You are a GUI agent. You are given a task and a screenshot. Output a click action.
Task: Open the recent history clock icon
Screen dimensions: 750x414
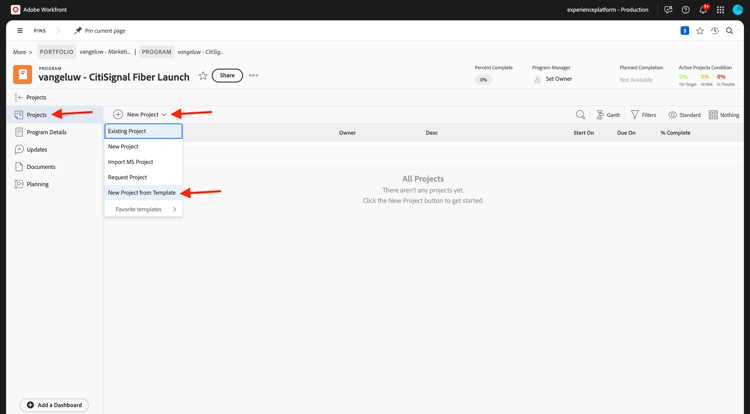point(715,31)
